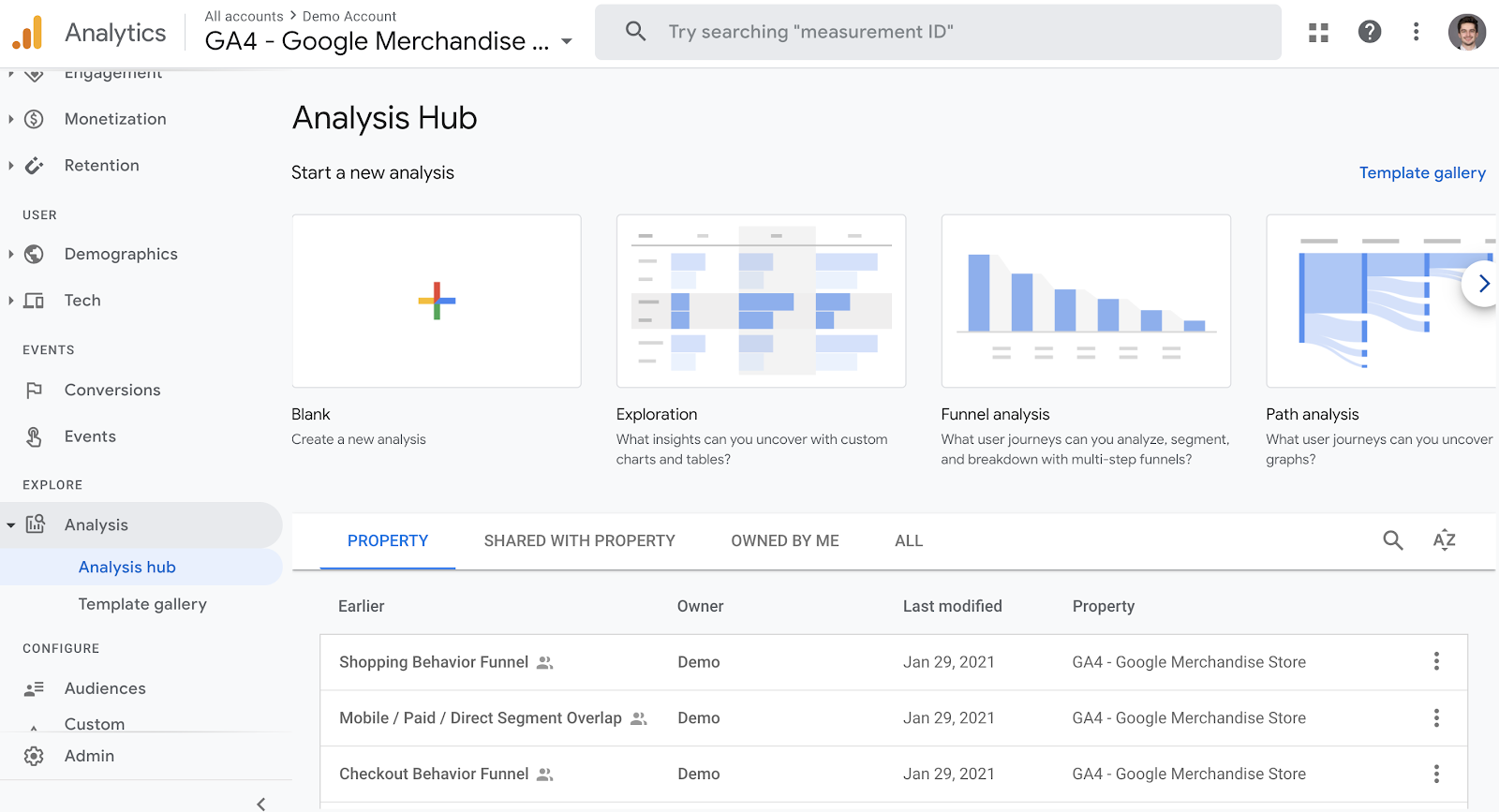The image size is (1499, 812).
Task: Click the Tech label in sidebar
Action: click(x=82, y=301)
